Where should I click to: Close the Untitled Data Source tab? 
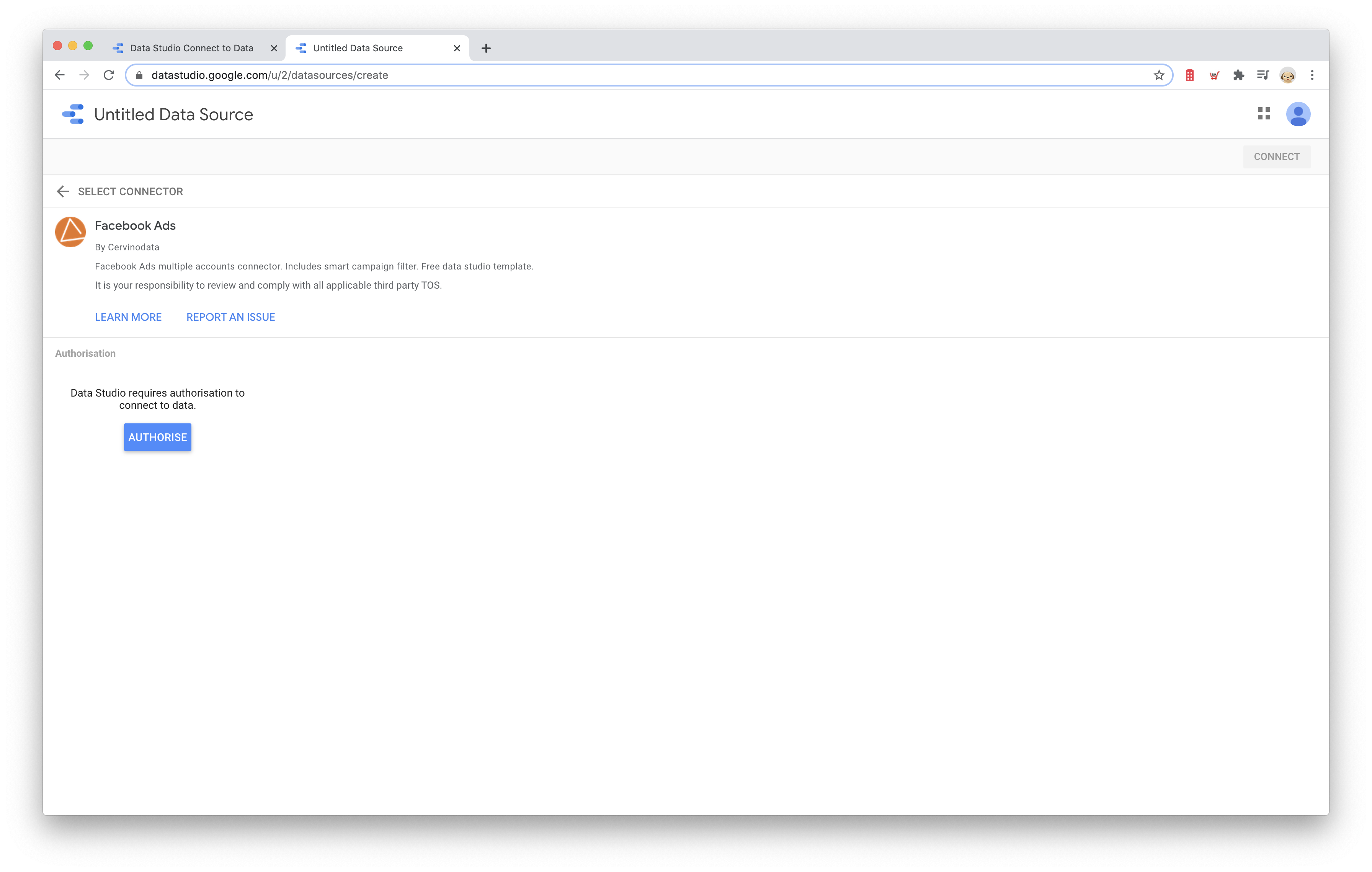(457, 48)
